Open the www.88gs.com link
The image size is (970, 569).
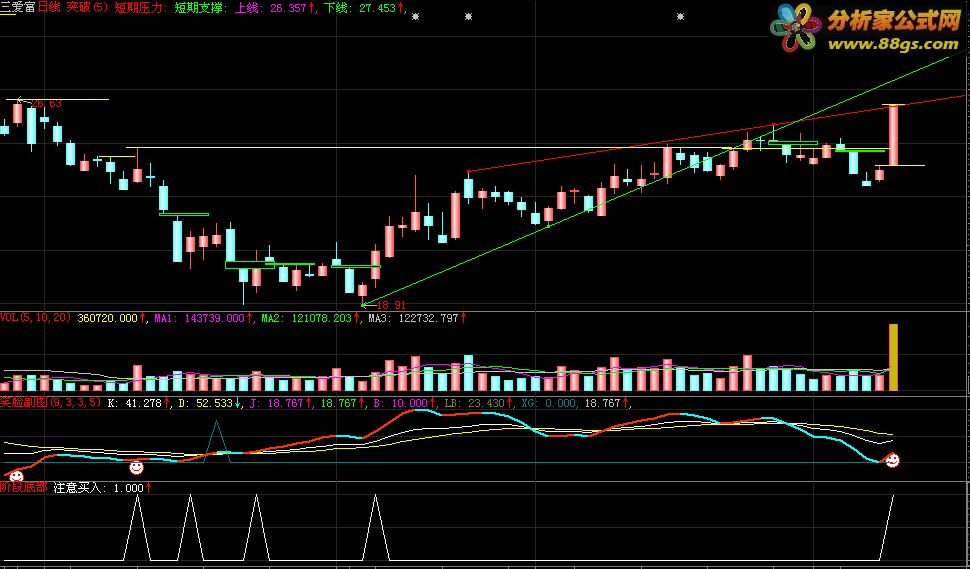[x=893, y=44]
